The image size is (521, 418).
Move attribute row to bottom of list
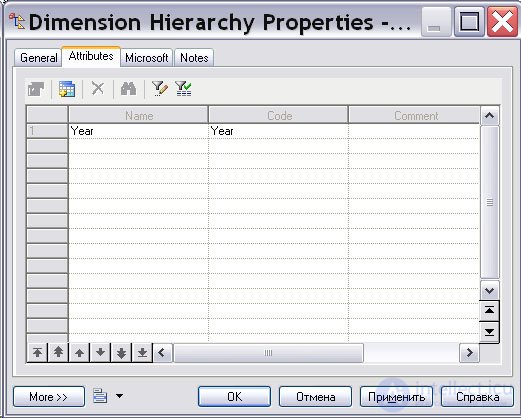click(142, 353)
